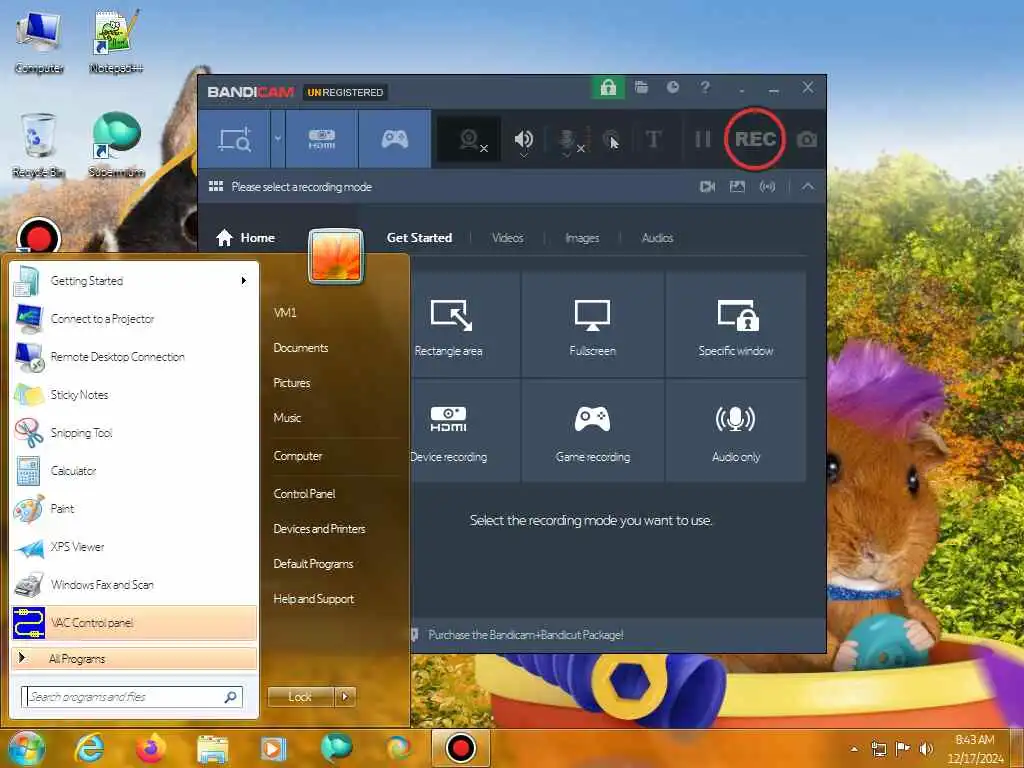Click the pause recording button
This screenshot has width=1024, height=768.
click(x=703, y=139)
